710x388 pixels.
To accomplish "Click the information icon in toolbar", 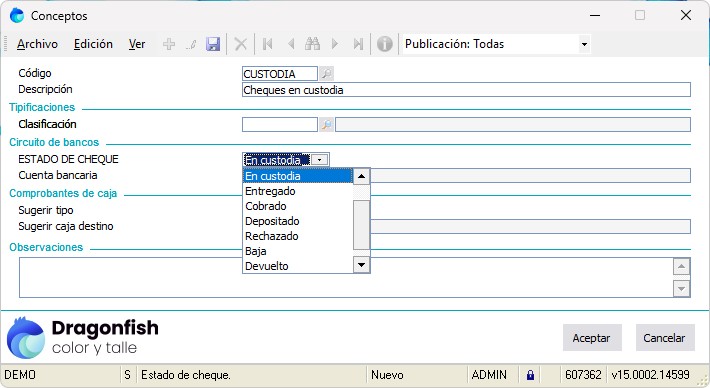I will point(384,44).
